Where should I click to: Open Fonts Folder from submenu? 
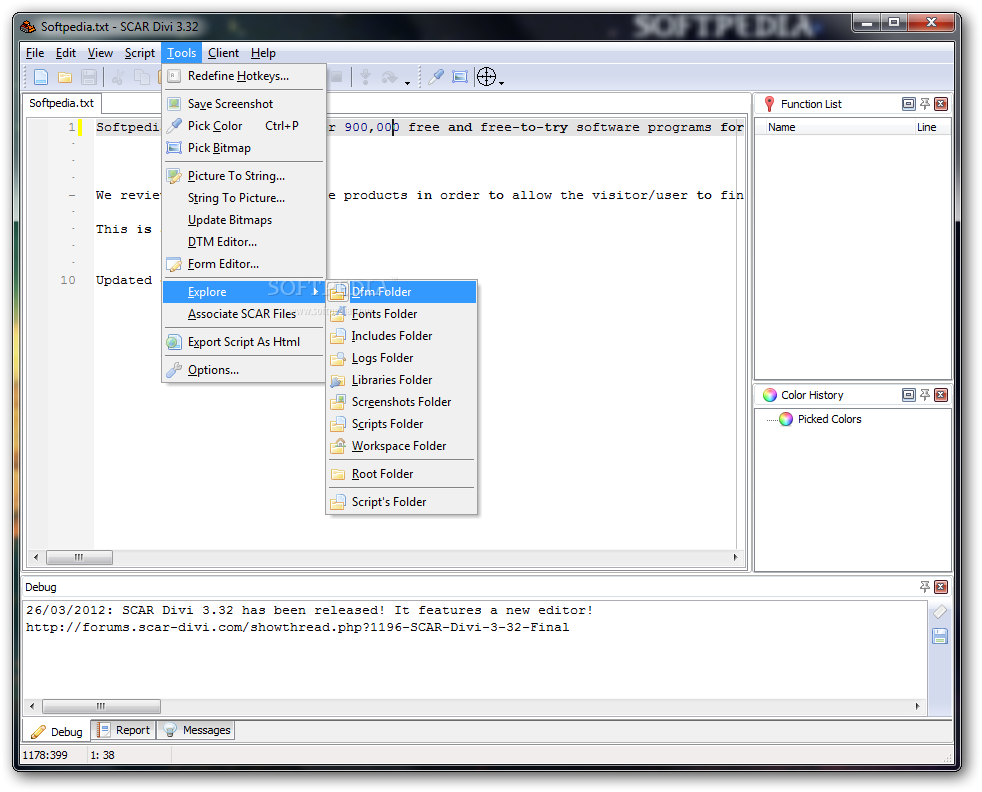[x=401, y=314]
